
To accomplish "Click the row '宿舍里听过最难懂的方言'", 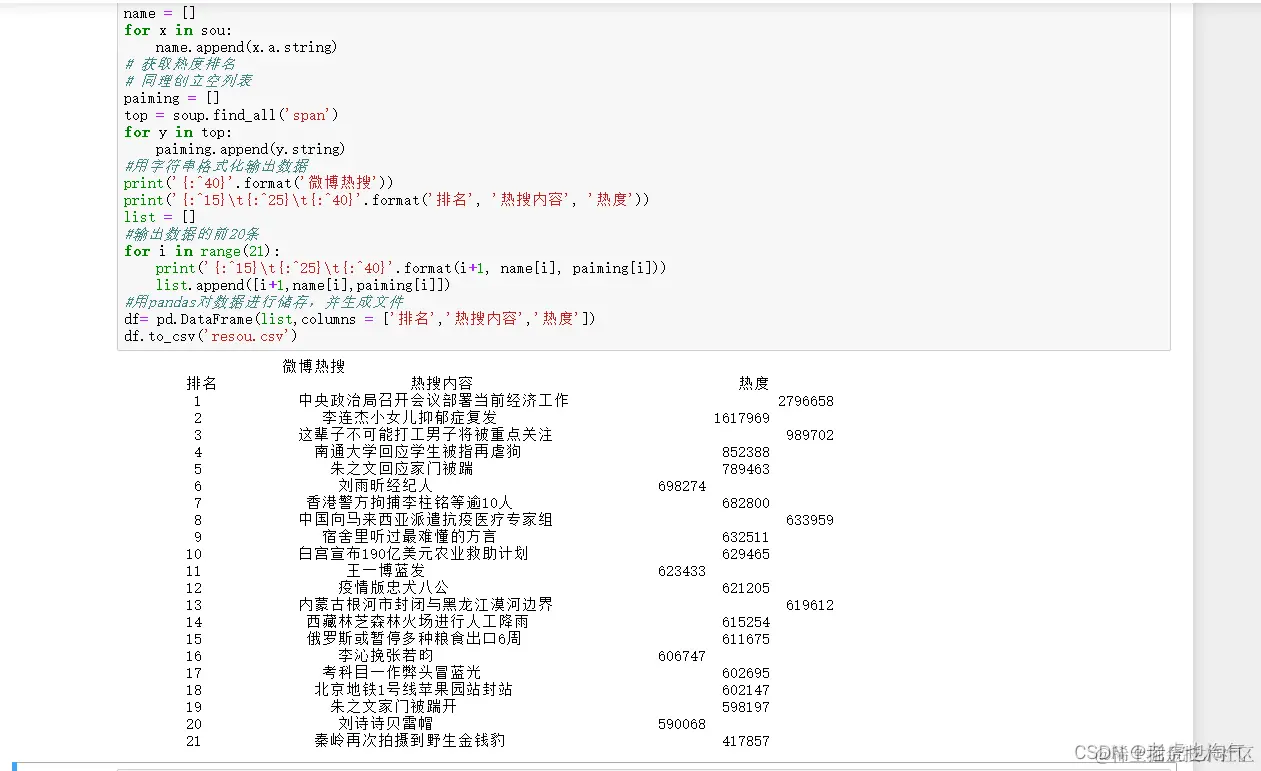I will pyautogui.click(x=410, y=536).
